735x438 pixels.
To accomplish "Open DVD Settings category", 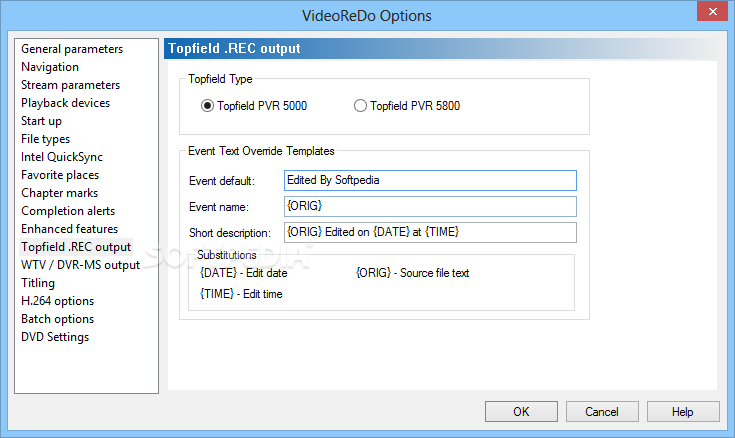I will coord(55,337).
